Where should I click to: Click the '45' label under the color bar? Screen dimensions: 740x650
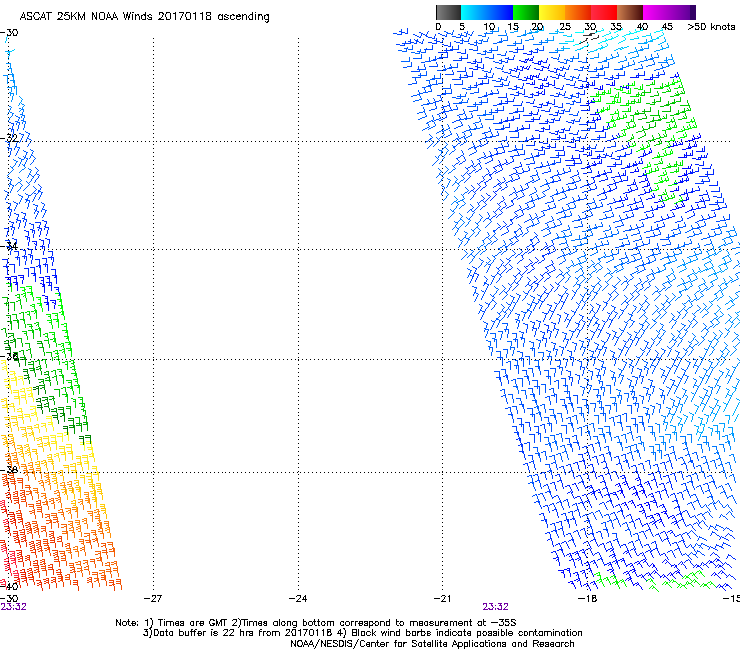(x=667, y=27)
